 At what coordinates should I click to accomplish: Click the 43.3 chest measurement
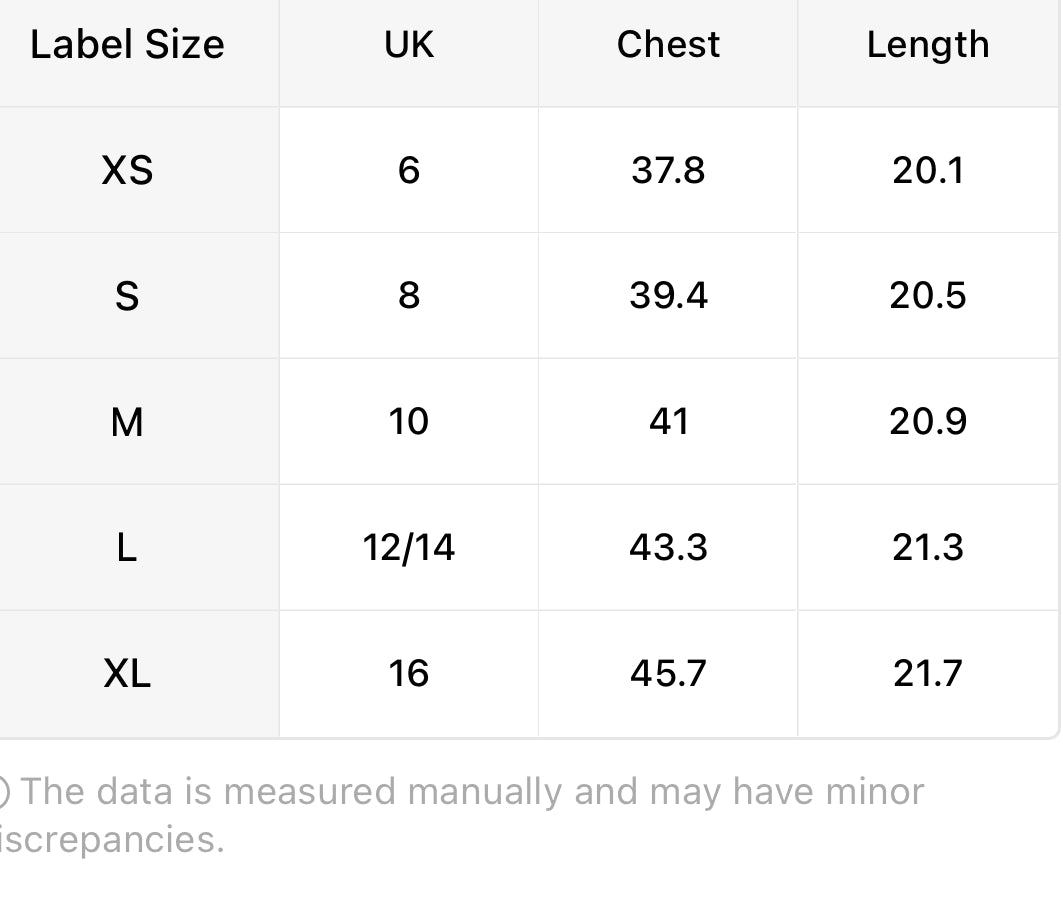(668, 548)
